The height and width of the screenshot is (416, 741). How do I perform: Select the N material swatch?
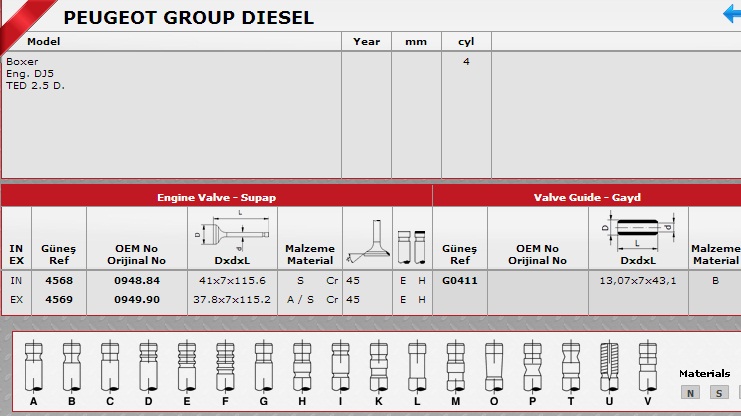690,393
